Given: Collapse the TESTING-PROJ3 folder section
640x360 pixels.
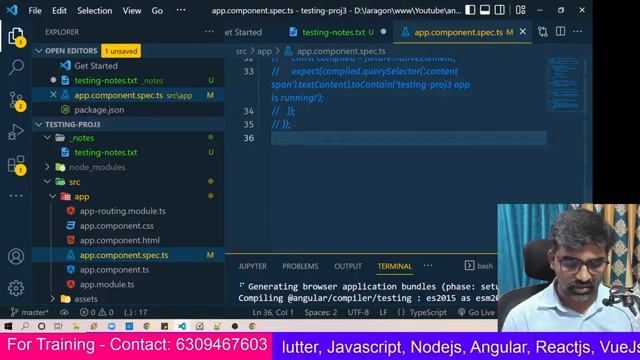Looking at the screenshot, I should pos(39,124).
